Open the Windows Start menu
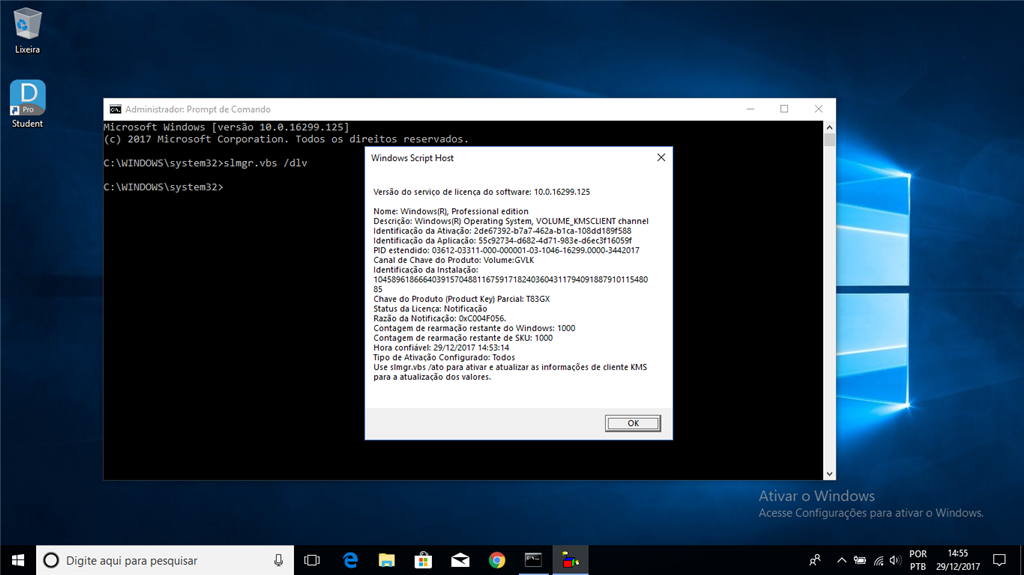Viewport: 1024px width, 575px height. 18,560
